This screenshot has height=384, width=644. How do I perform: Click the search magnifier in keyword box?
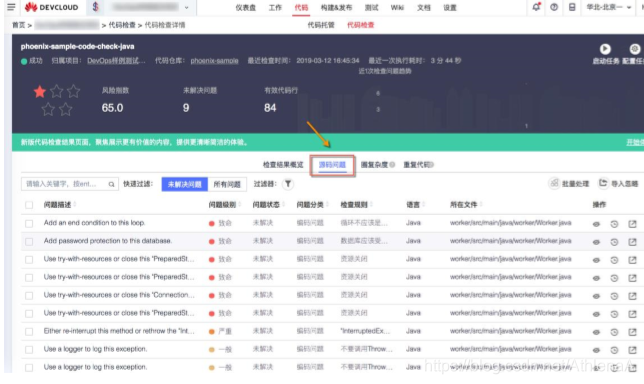[111, 184]
